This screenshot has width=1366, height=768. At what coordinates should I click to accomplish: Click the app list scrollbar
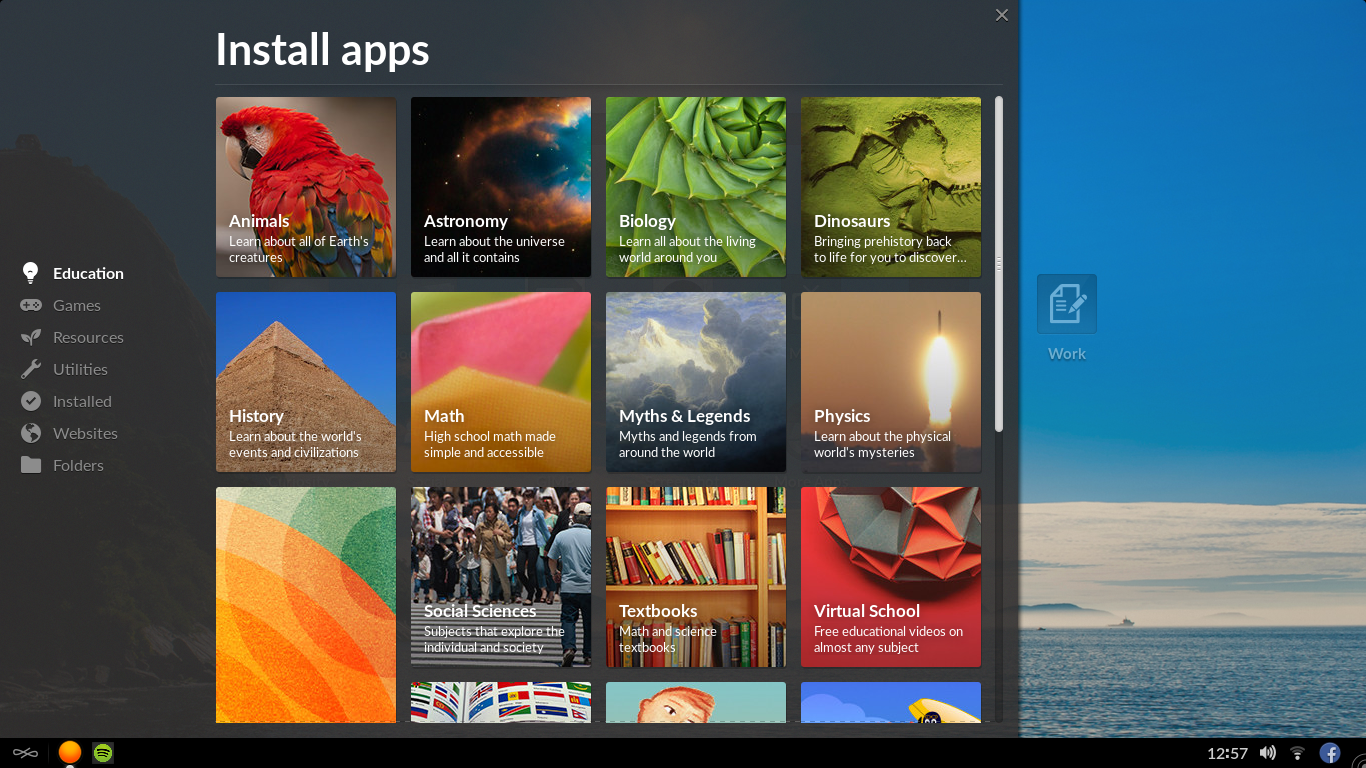tap(999, 264)
